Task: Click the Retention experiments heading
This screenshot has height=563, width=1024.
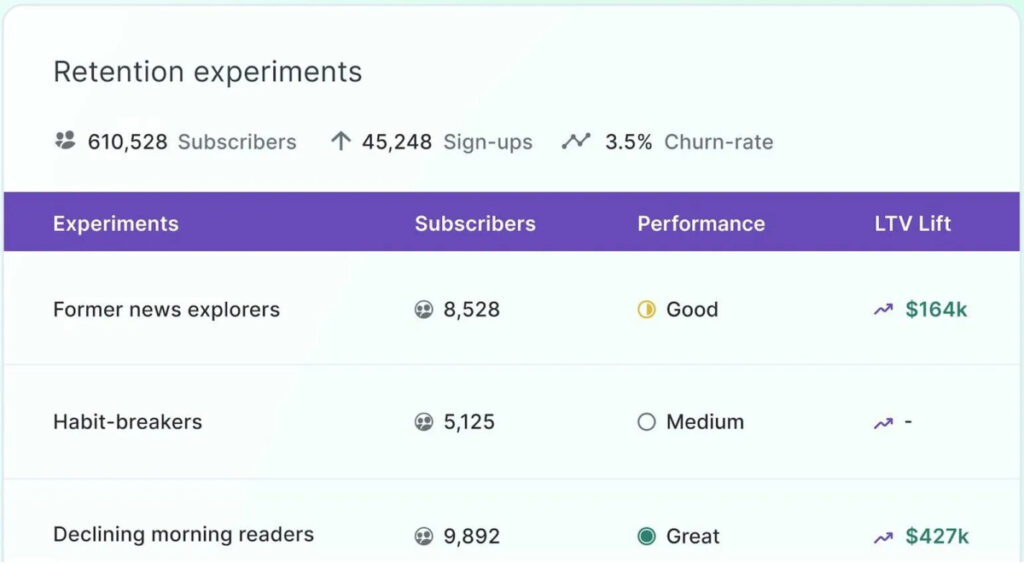Action: pyautogui.click(x=208, y=72)
